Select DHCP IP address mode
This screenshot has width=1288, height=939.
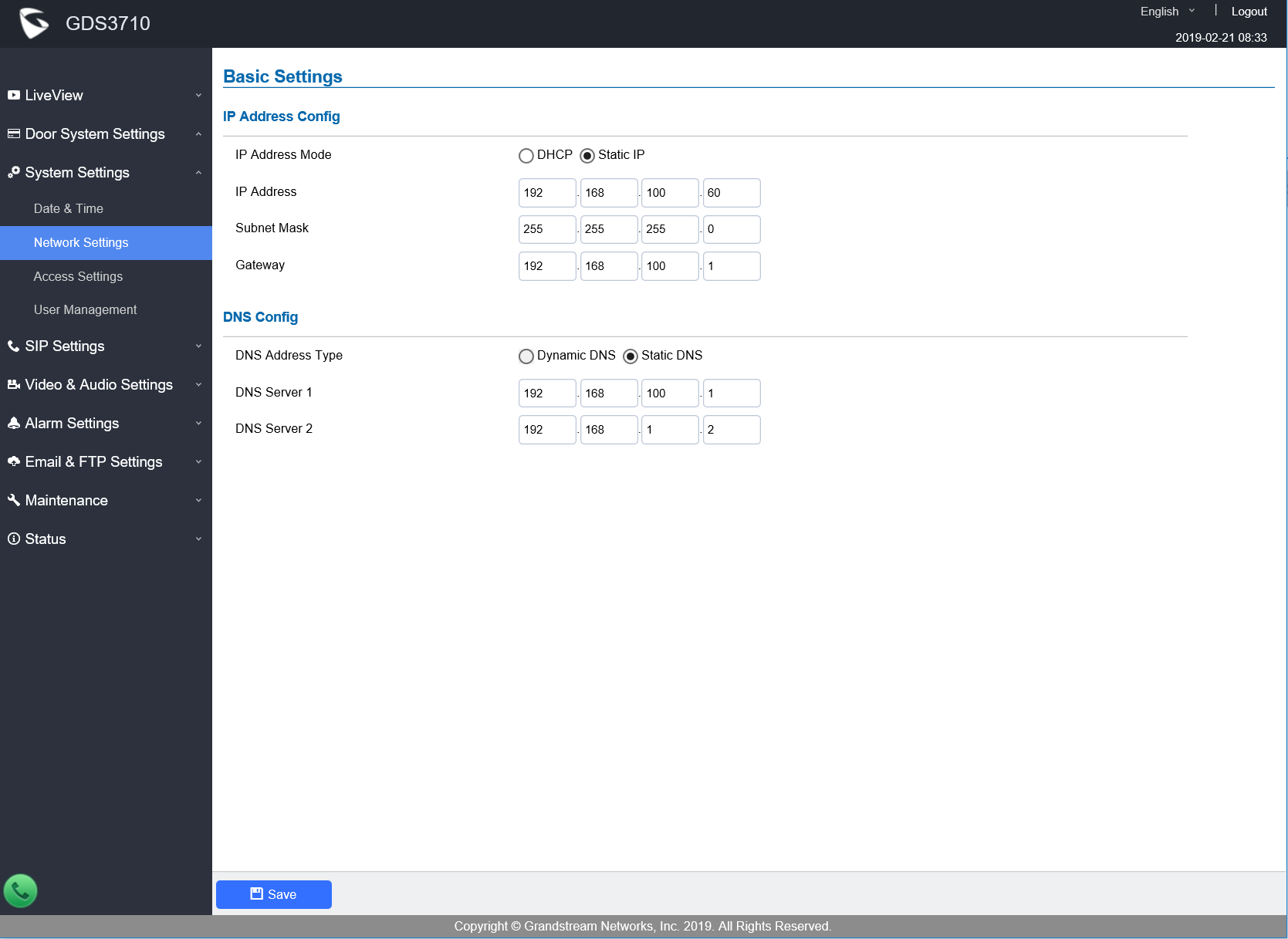pos(526,156)
